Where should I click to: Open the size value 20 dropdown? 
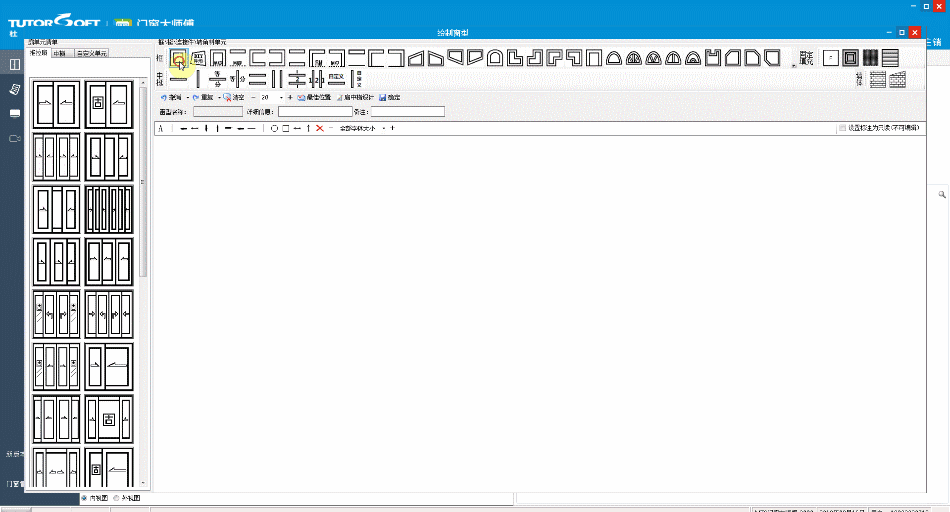point(281,98)
